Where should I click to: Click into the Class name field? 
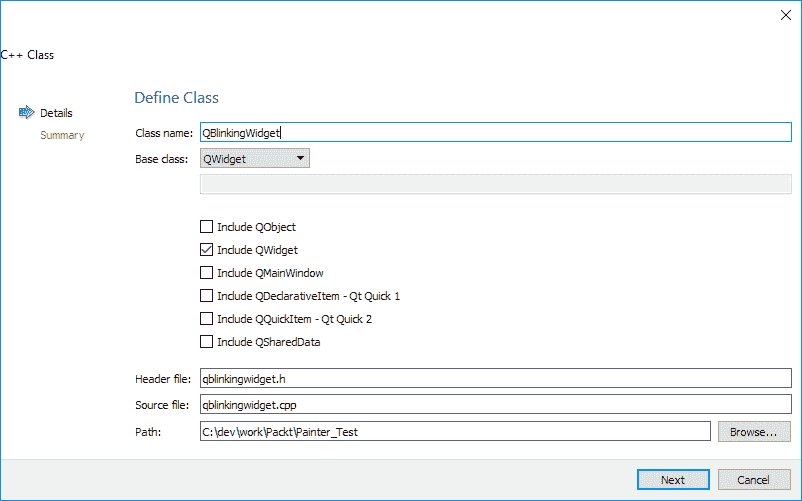[x=495, y=132]
